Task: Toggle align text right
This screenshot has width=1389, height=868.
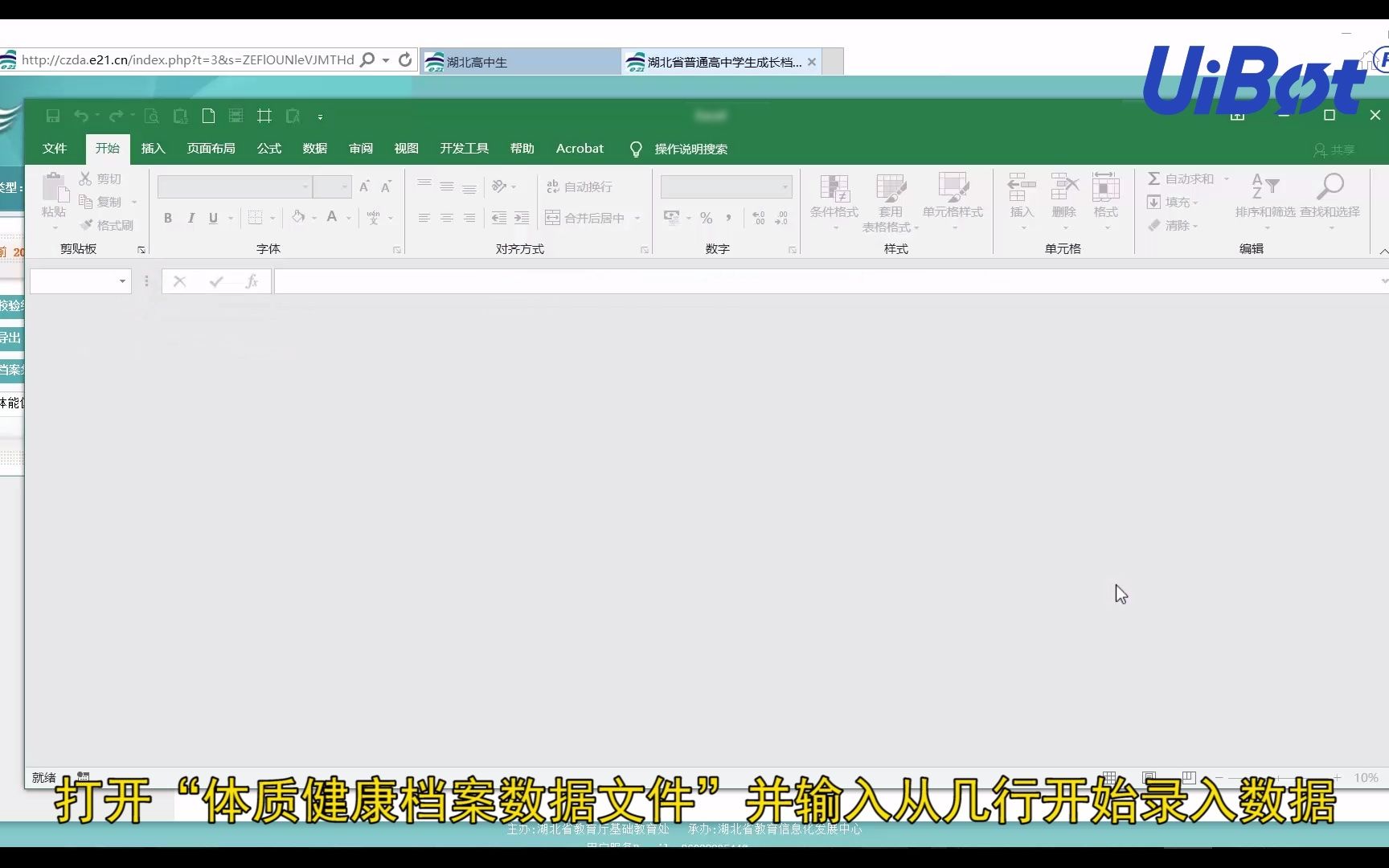Action: click(x=469, y=218)
